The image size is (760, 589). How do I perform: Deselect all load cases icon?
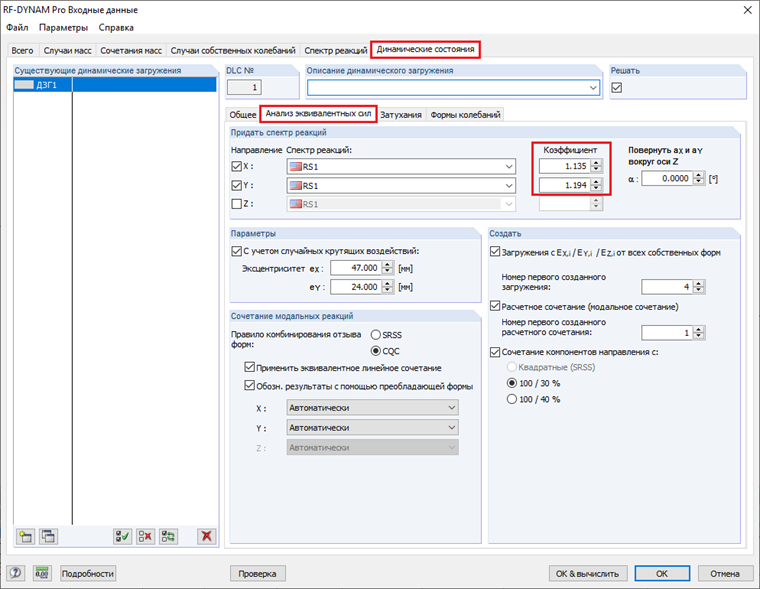pyautogui.click(x=145, y=536)
